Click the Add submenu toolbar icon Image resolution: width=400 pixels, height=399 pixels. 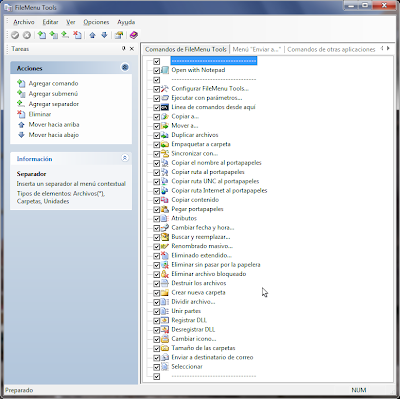(53, 35)
